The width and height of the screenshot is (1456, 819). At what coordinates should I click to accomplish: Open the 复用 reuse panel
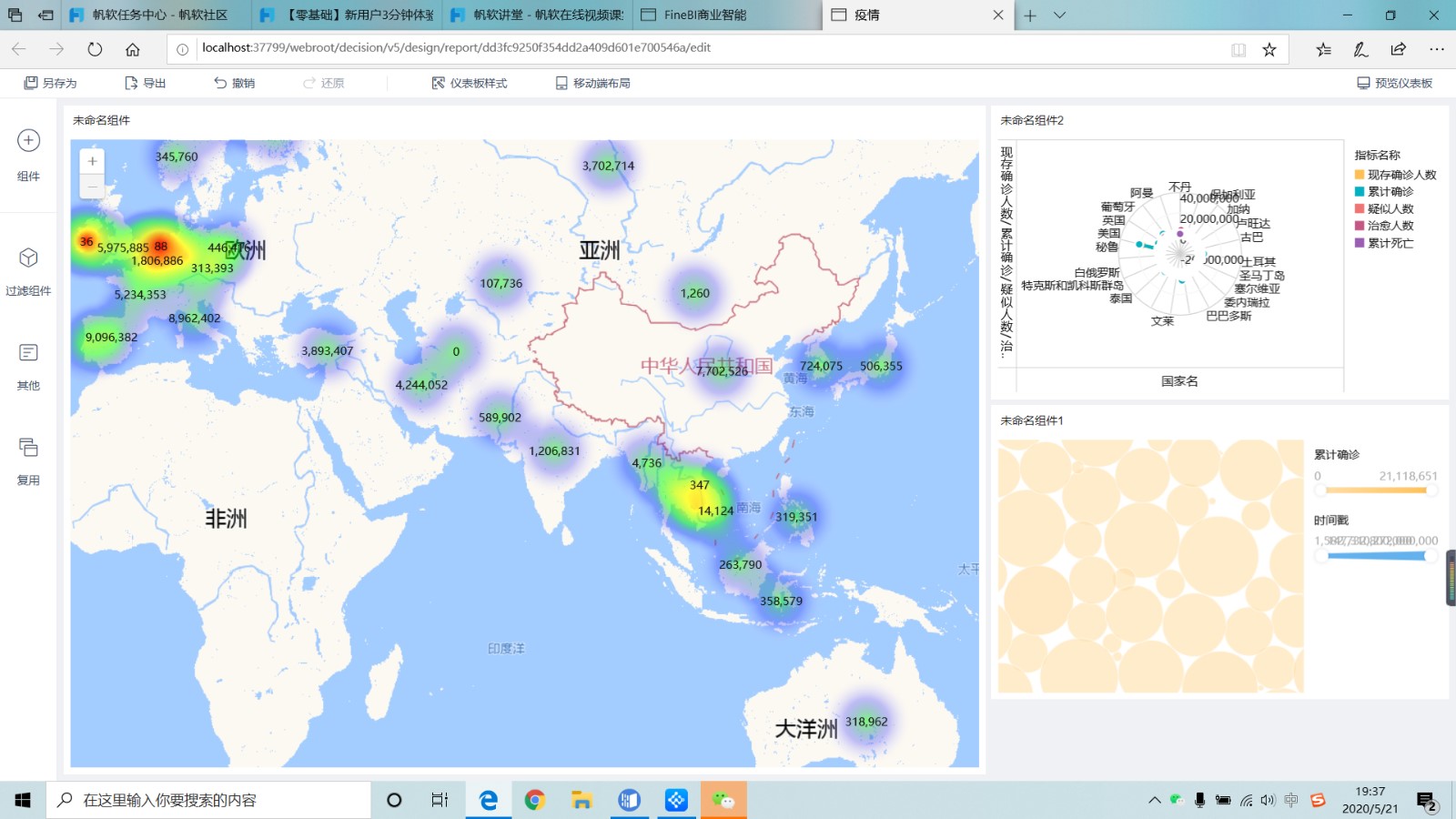[28, 460]
